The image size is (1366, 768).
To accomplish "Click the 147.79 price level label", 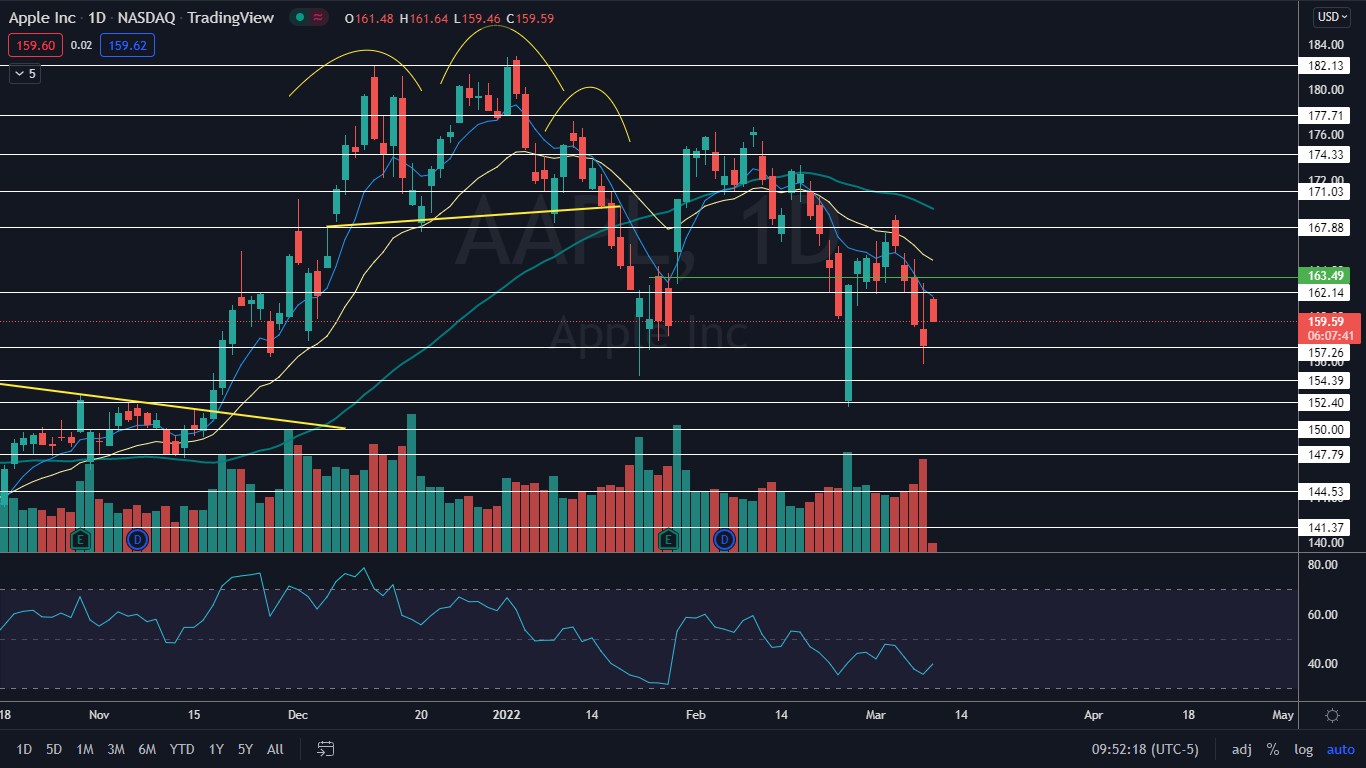I will click(1325, 454).
